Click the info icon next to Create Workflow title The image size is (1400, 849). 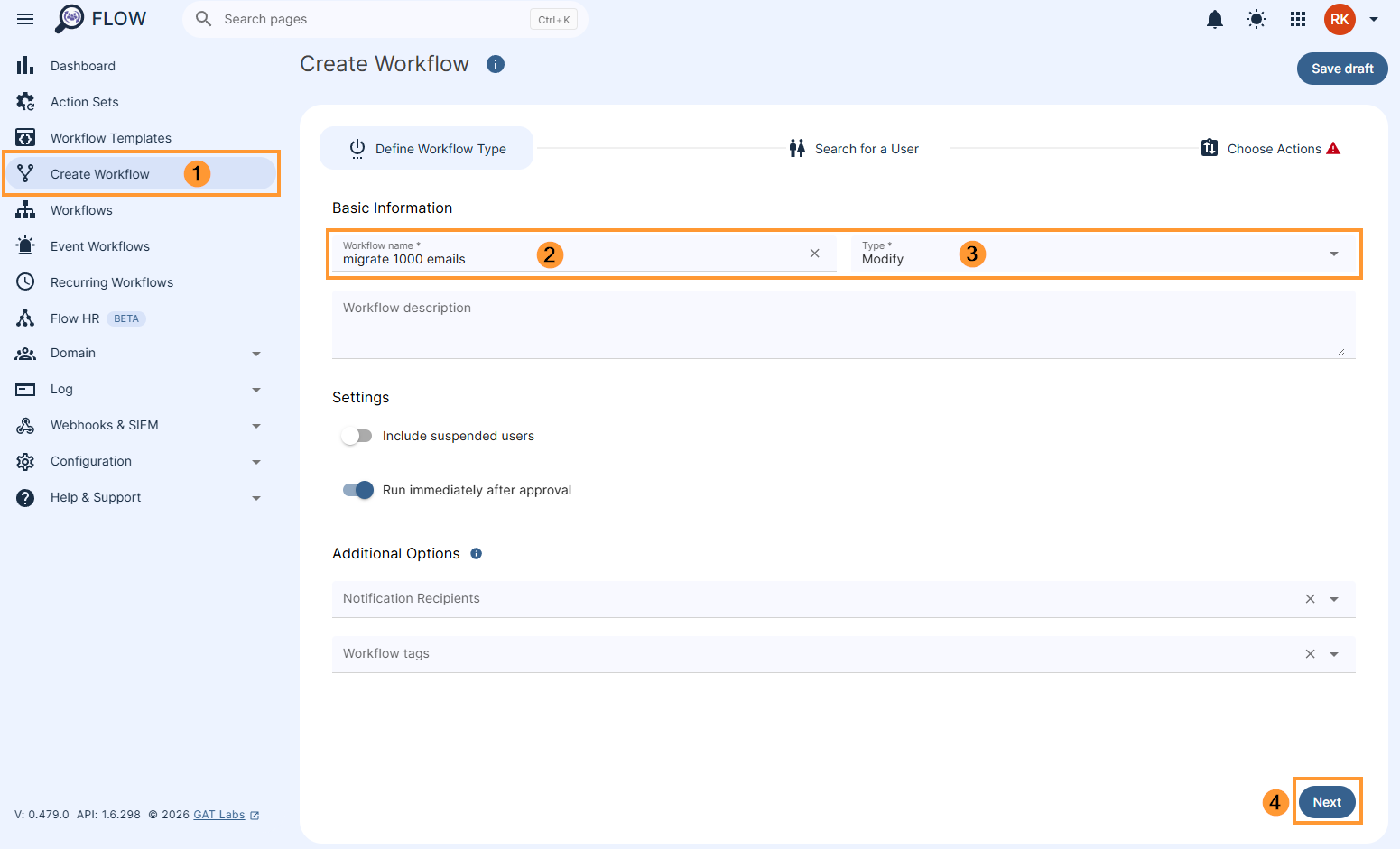coord(496,64)
